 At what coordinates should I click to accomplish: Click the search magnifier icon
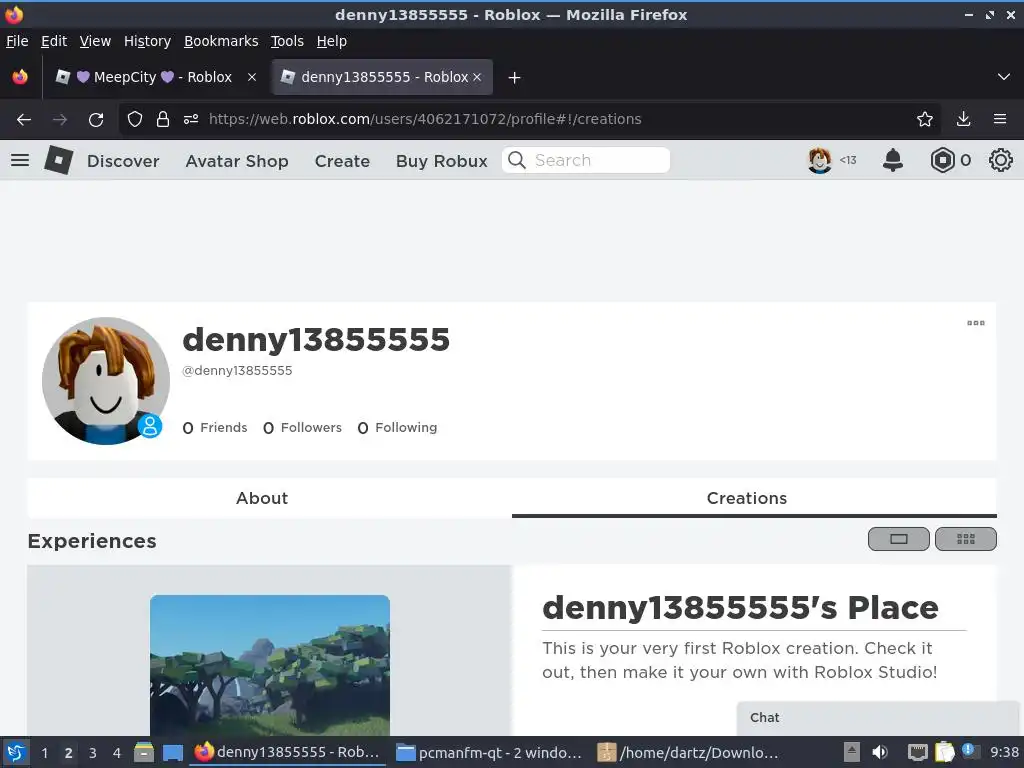click(x=517, y=160)
